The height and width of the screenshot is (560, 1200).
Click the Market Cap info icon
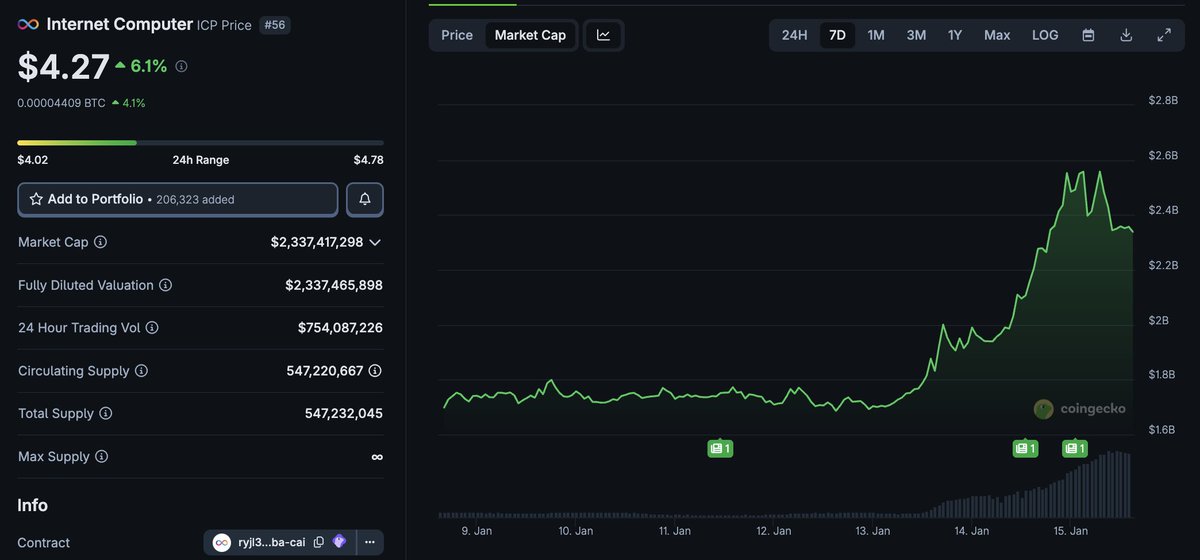point(101,242)
